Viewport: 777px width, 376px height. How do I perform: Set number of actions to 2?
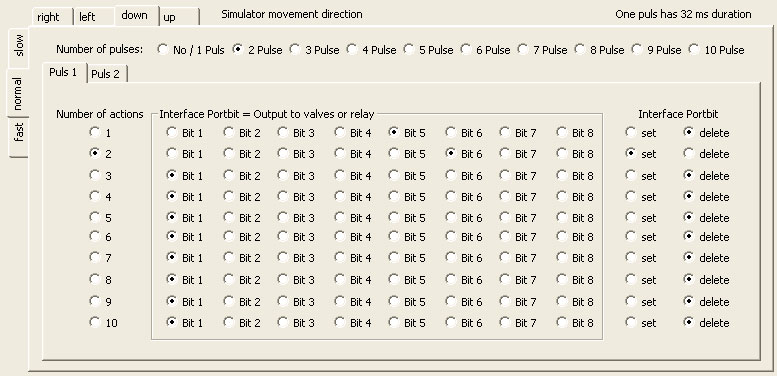[x=94, y=154]
